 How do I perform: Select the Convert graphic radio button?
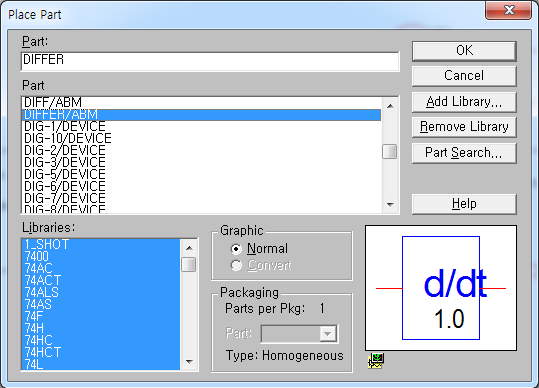[236, 265]
